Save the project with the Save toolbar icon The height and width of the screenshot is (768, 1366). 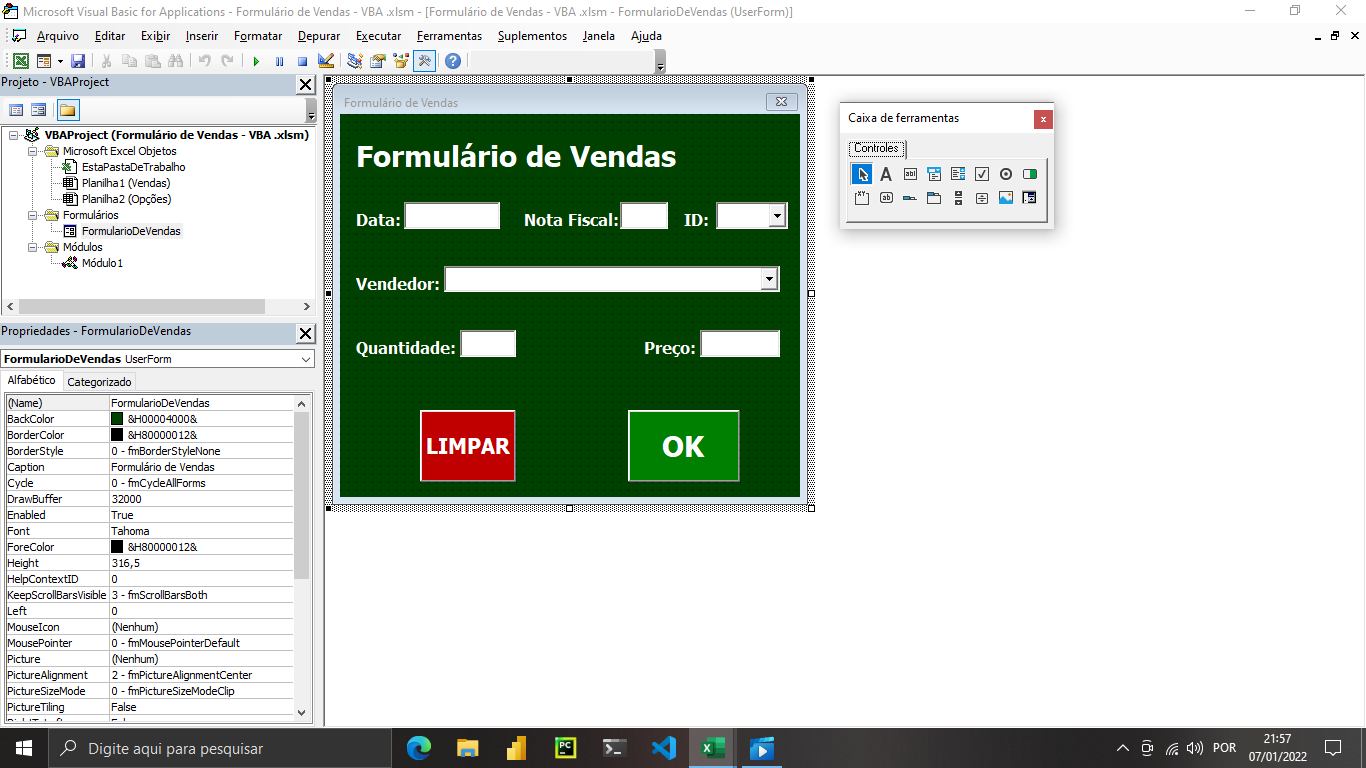(x=79, y=60)
